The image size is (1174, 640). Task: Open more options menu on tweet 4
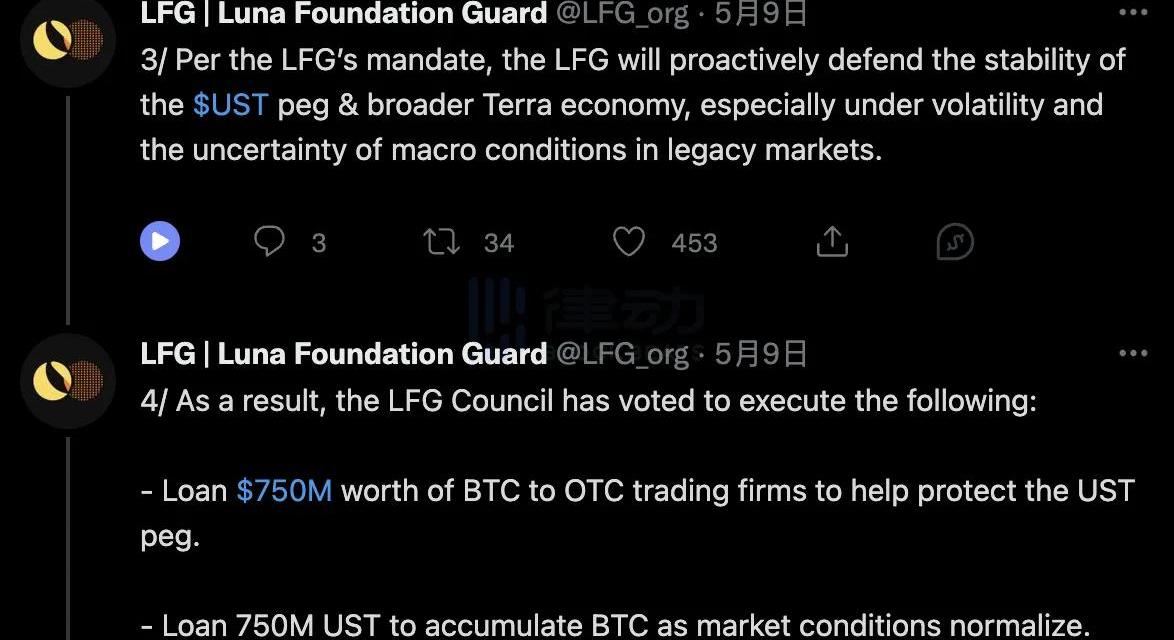[x=1133, y=353]
